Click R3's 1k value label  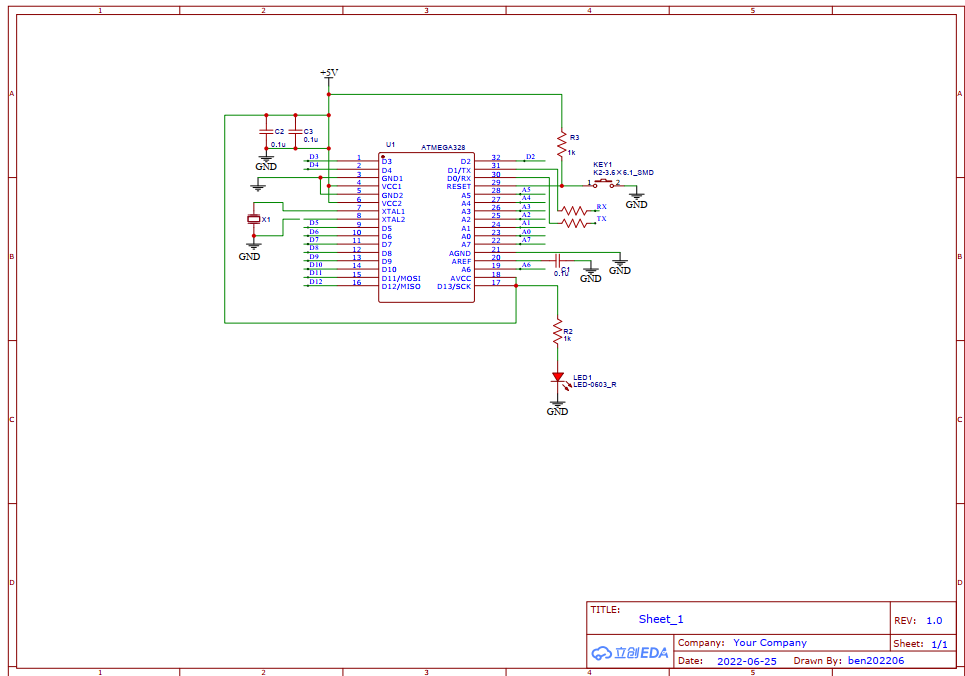571,153
